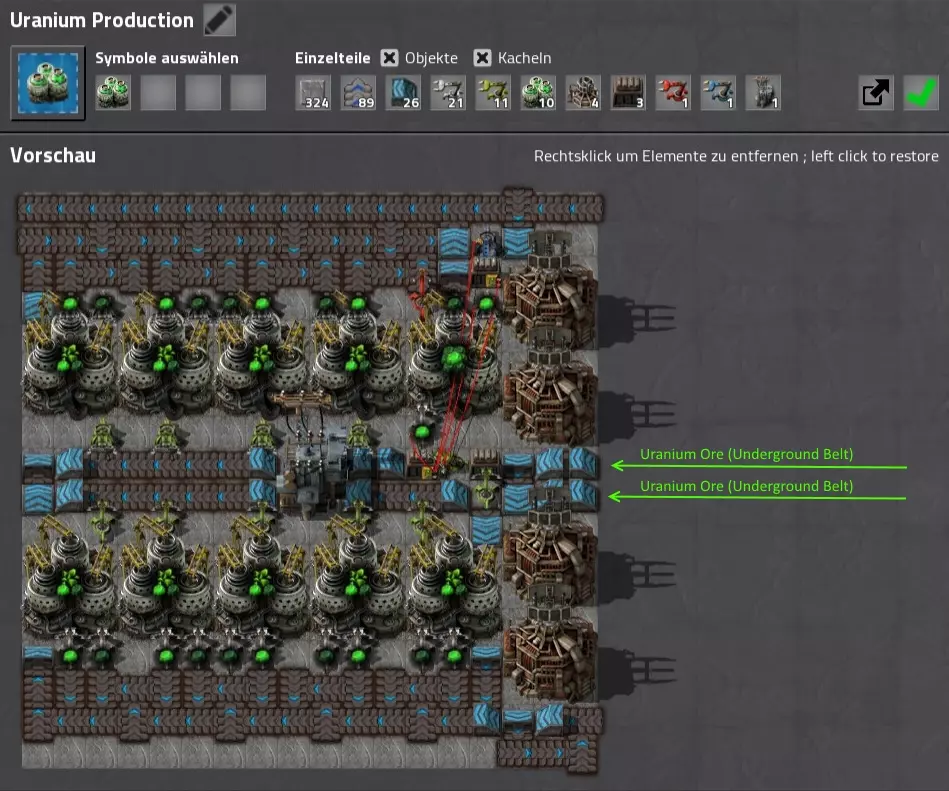
Task: Click the substation component icon
Action: coord(763,93)
